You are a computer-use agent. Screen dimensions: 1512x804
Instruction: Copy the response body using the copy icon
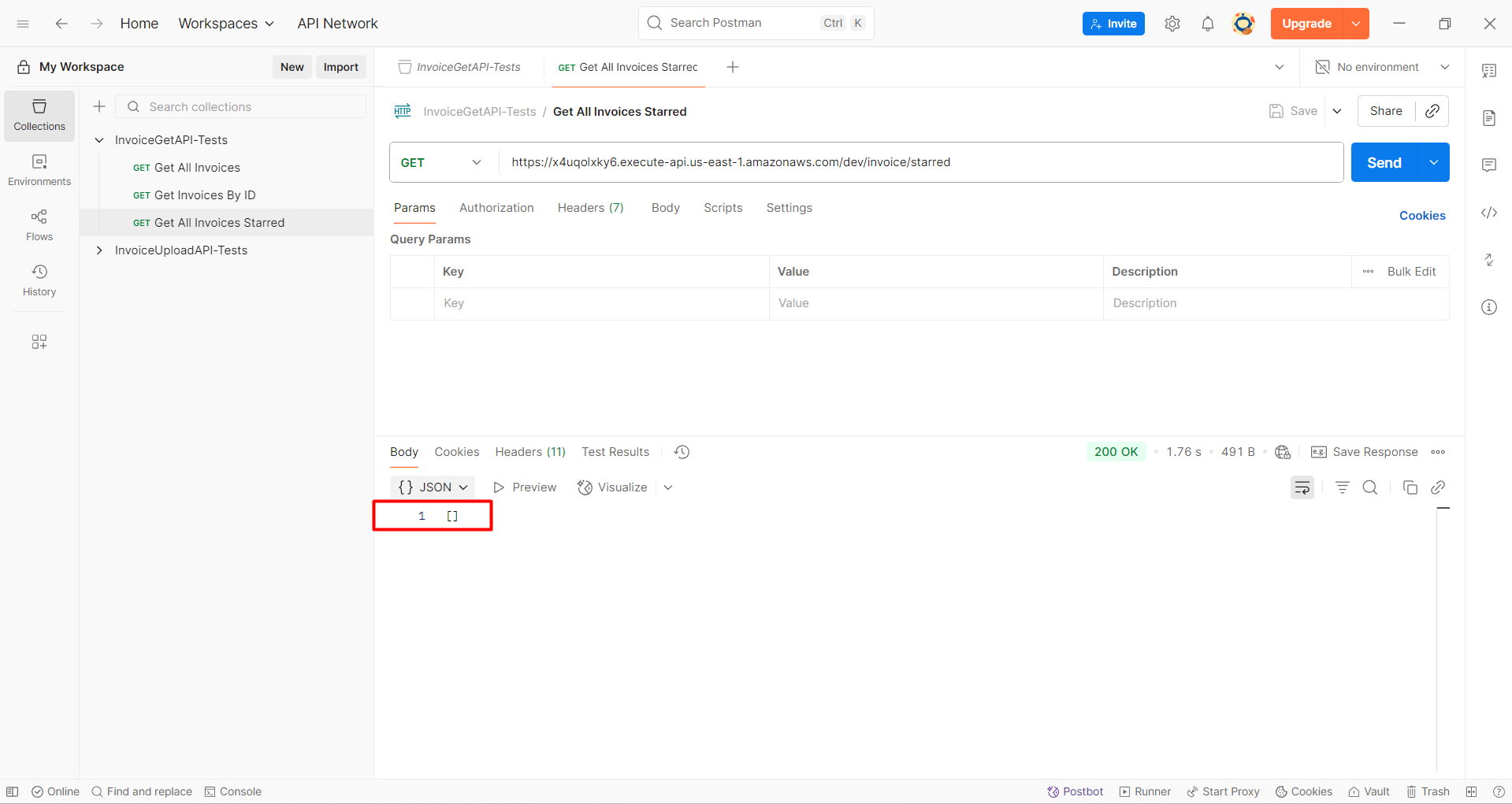point(1410,487)
